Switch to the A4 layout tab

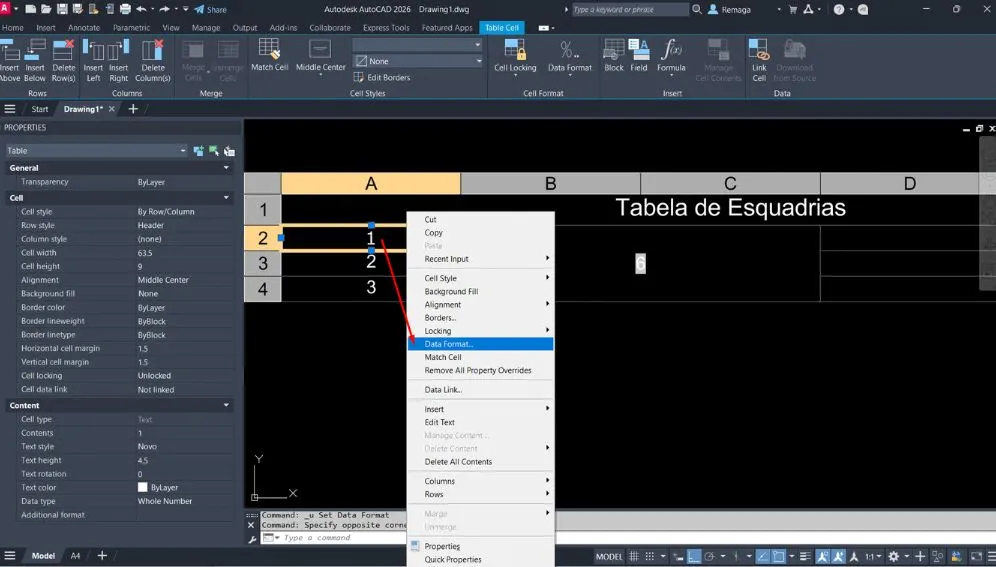point(75,556)
